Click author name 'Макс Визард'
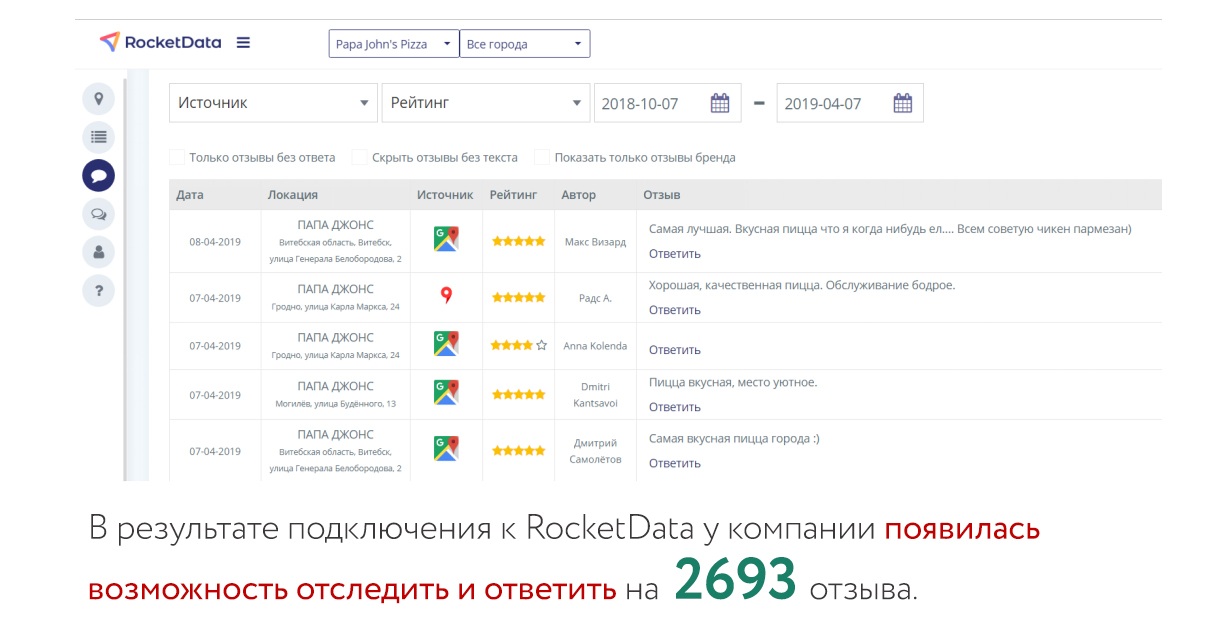This screenshot has height=630, width=1210. (595, 242)
